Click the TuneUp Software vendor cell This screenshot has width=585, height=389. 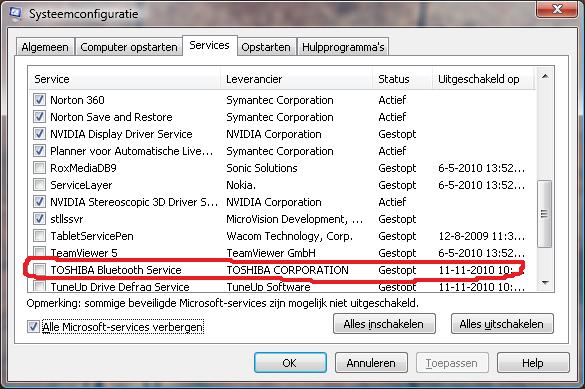268,286
